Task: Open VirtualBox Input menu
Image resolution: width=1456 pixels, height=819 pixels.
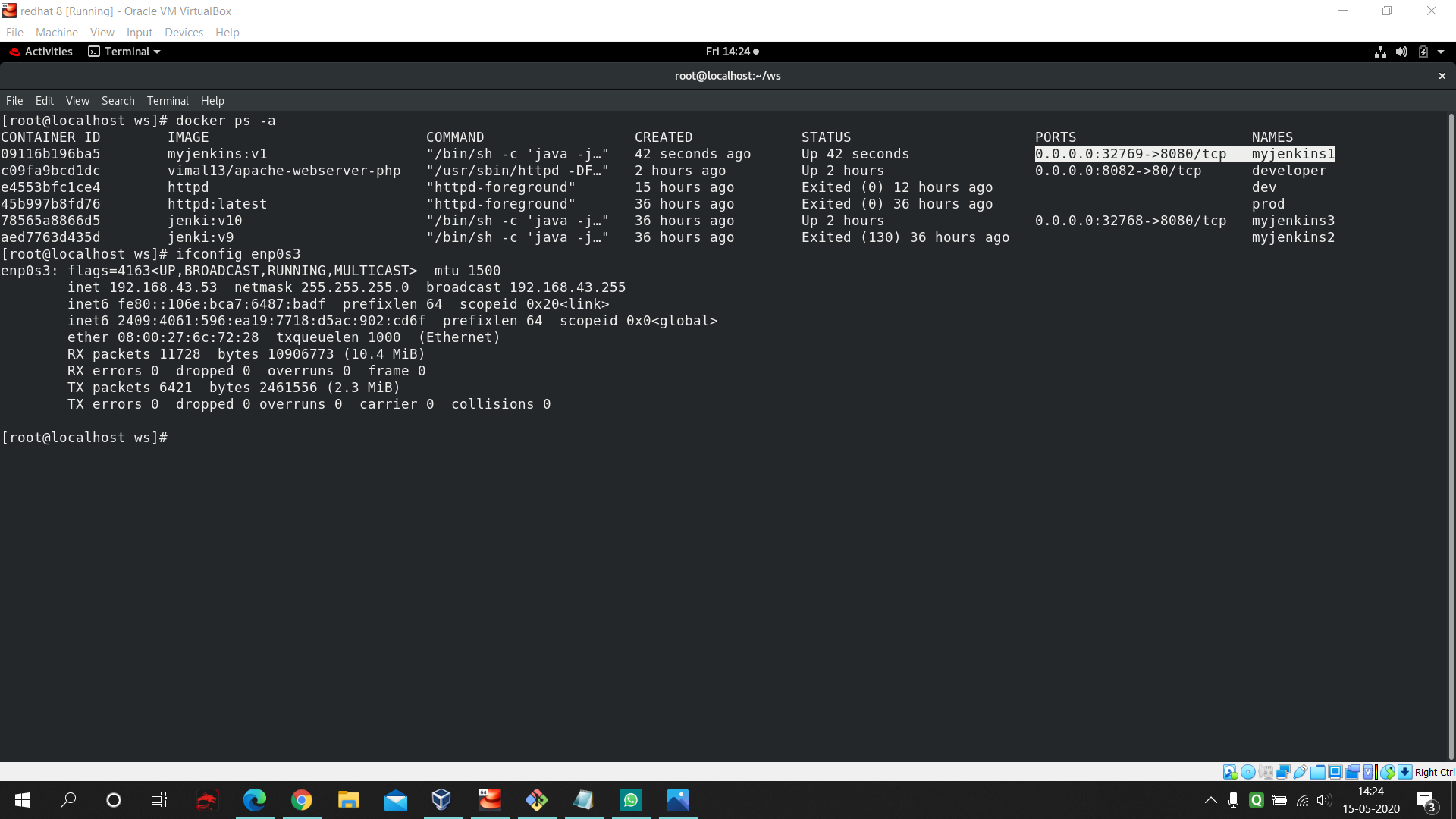Action: pyautogui.click(x=140, y=32)
